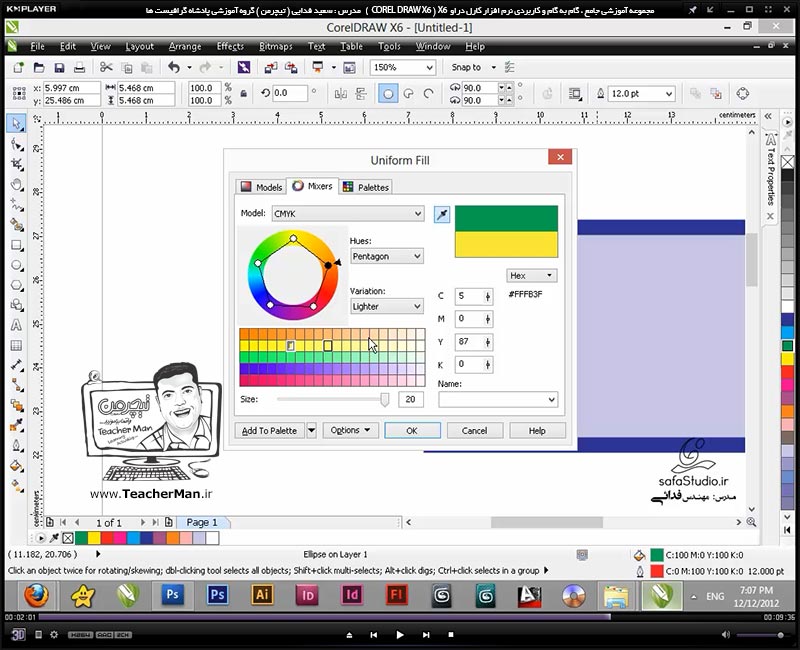Select the Rectangle tool in toolbox
This screenshot has height=650, width=800.
(x=17, y=245)
